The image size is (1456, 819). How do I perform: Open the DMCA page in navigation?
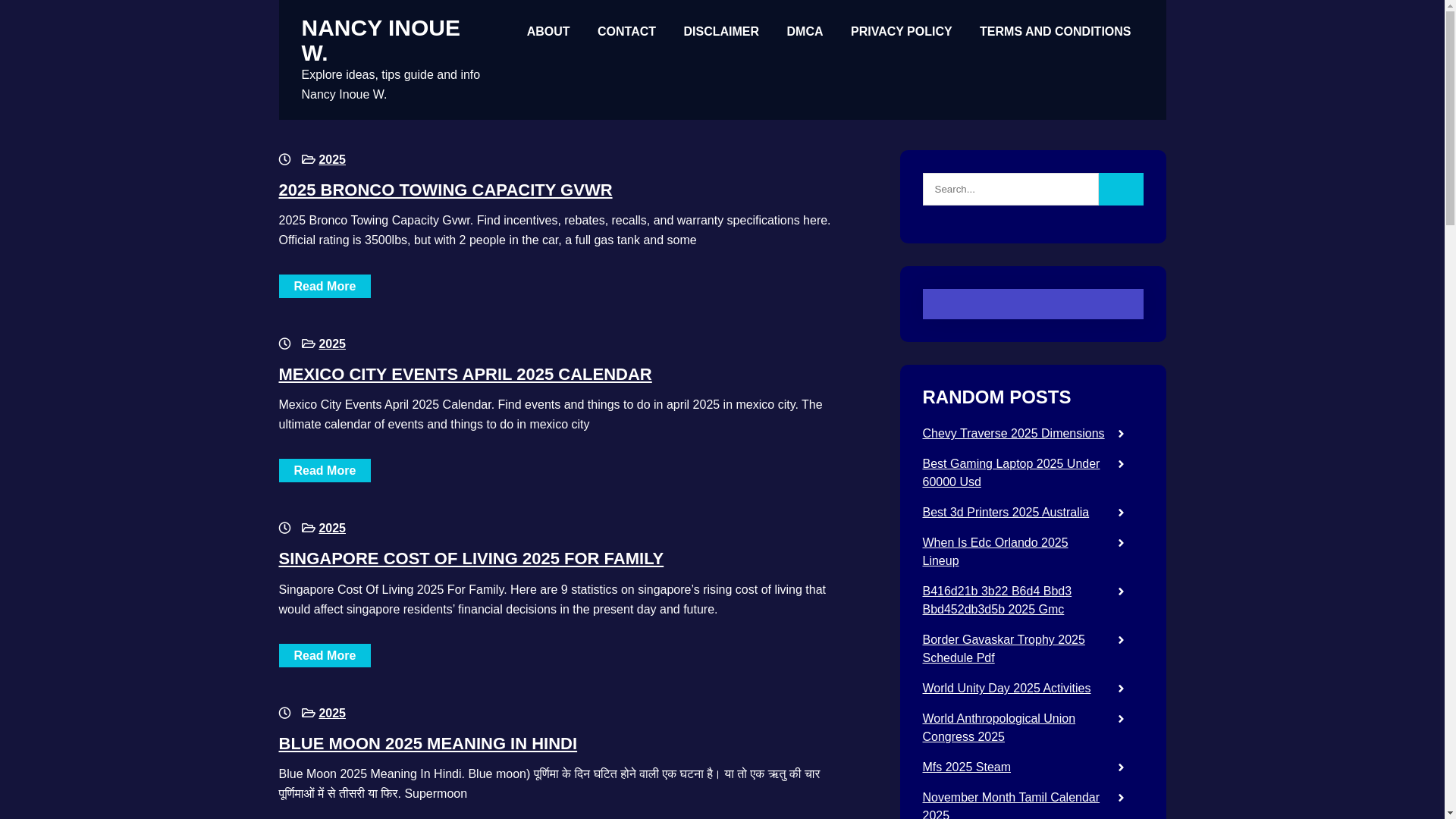(x=805, y=32)
